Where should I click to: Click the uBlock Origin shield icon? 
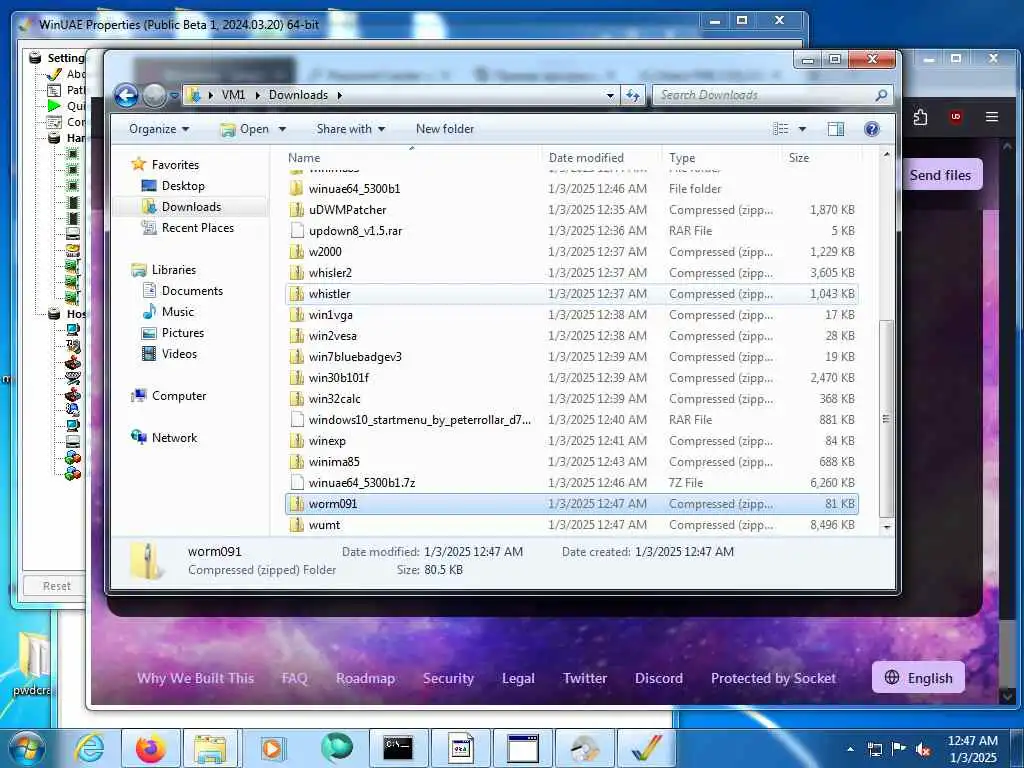(x=956, y=117)
